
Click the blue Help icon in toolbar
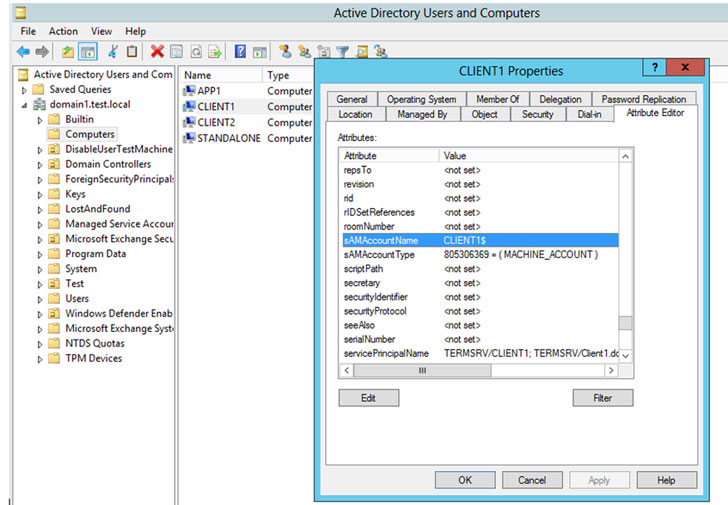tap(241, 51)
